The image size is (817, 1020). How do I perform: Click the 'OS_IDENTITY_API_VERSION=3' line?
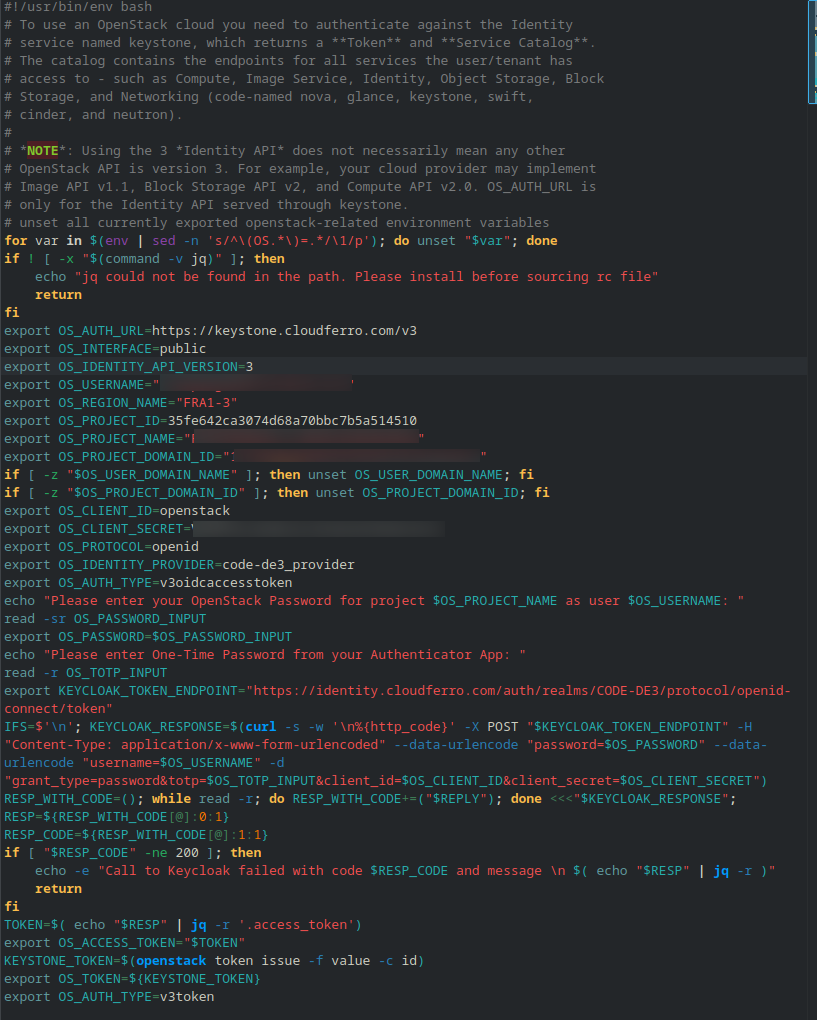pos(128,367)
